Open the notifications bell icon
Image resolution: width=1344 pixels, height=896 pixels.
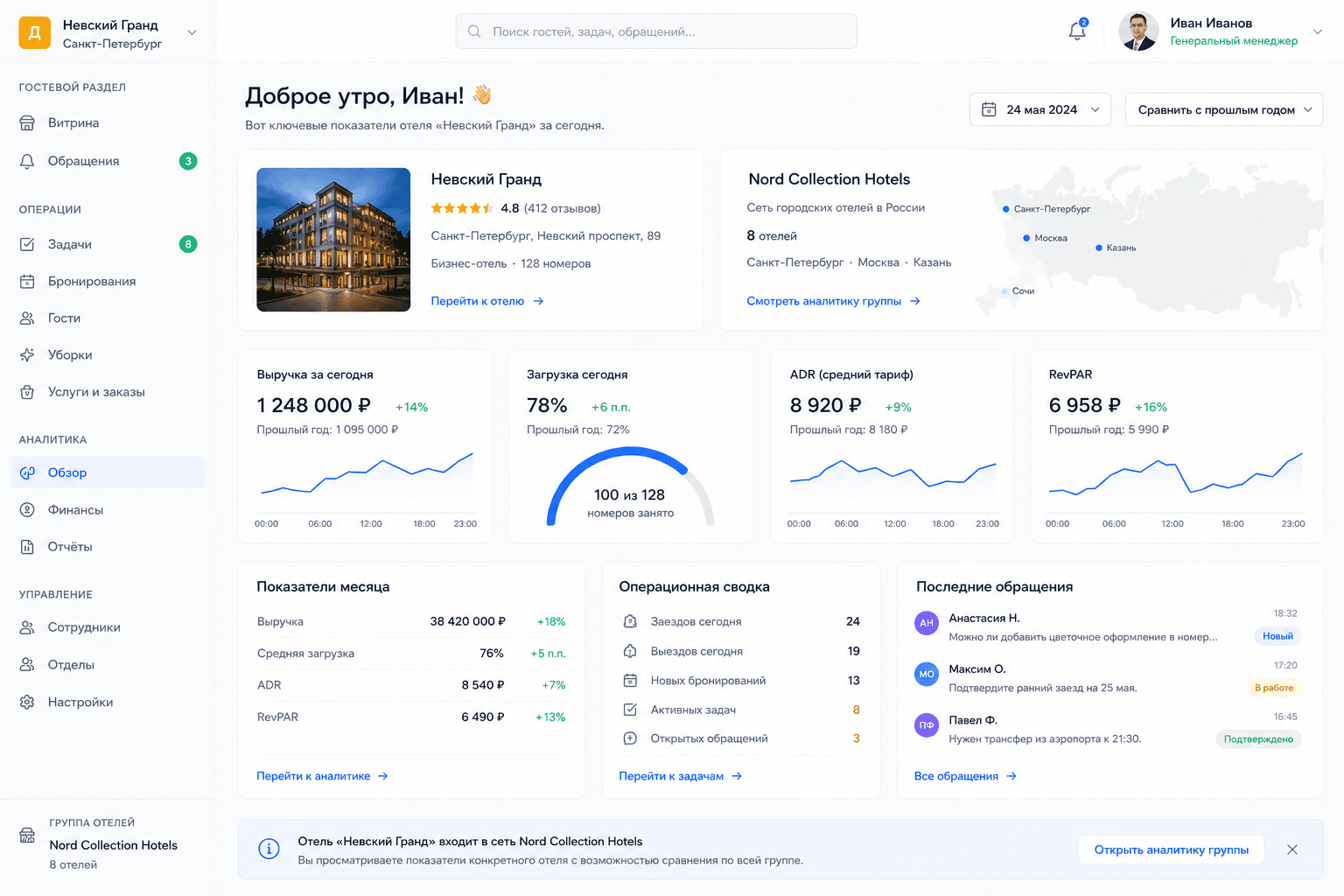pyautogui.click(x=1077, y=31)
